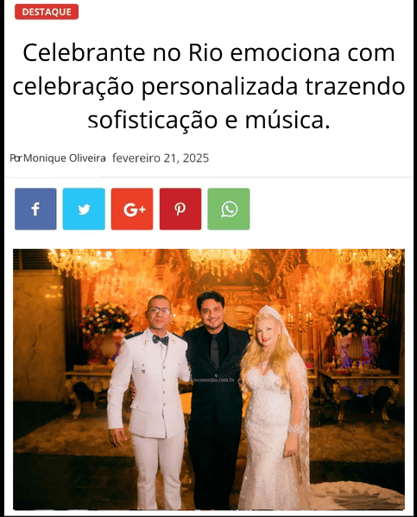Click the watermark text on the photo
Image resolution: width=417 pixels, height=517 pixels.
(214, 380)
